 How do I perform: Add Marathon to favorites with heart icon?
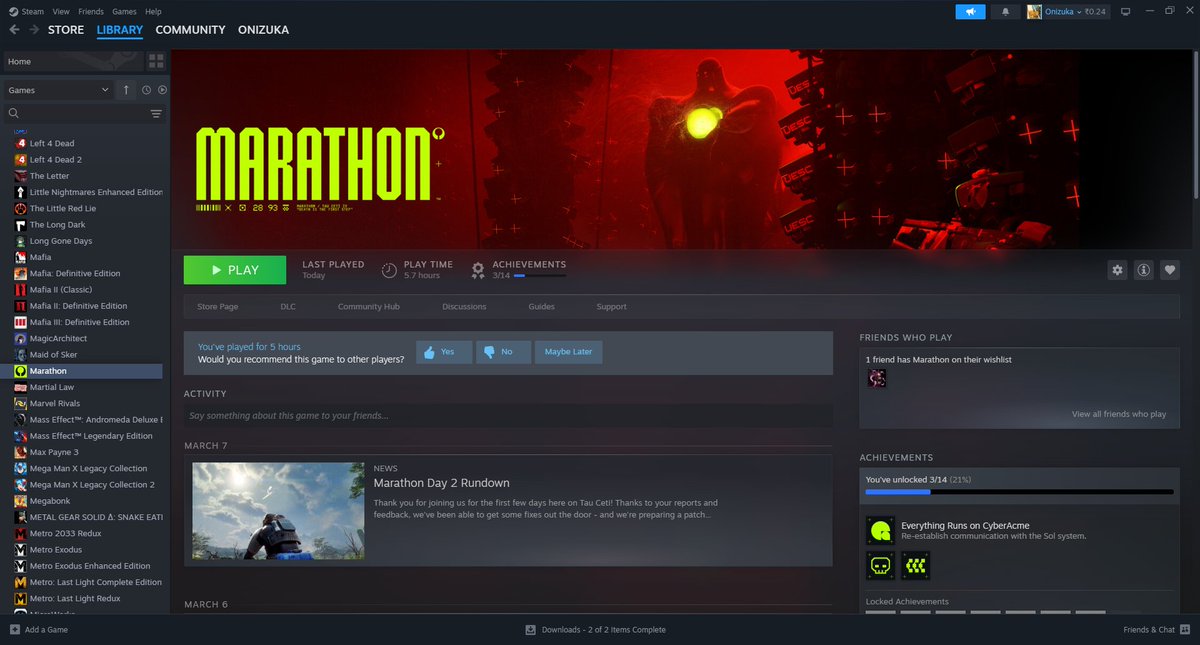coord(1169,270)
